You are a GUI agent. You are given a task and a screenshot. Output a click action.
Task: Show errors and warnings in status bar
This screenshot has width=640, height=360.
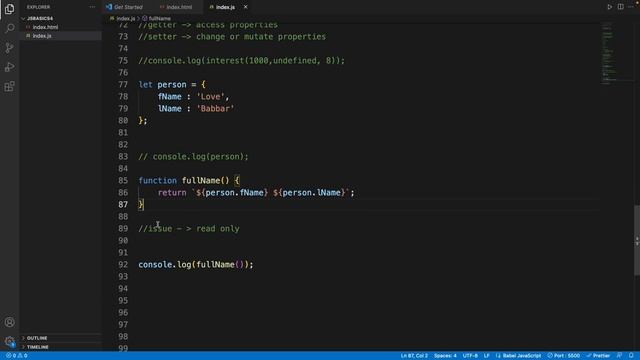click(16, 356)
